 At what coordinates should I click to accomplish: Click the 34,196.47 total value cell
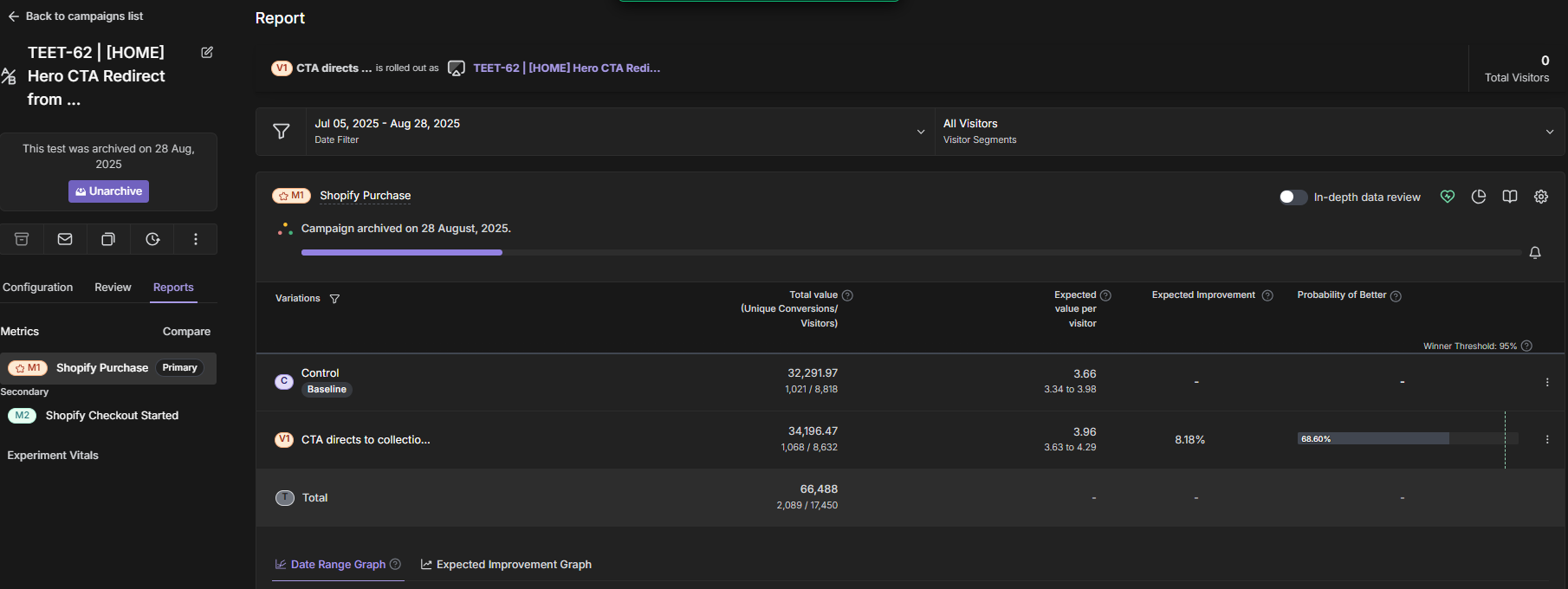pos(813,431)
